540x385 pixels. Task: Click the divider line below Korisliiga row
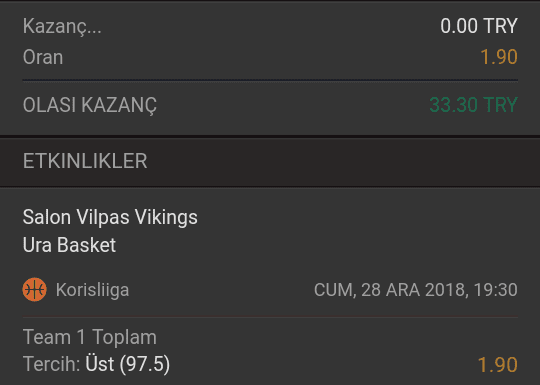click(270, 317)
